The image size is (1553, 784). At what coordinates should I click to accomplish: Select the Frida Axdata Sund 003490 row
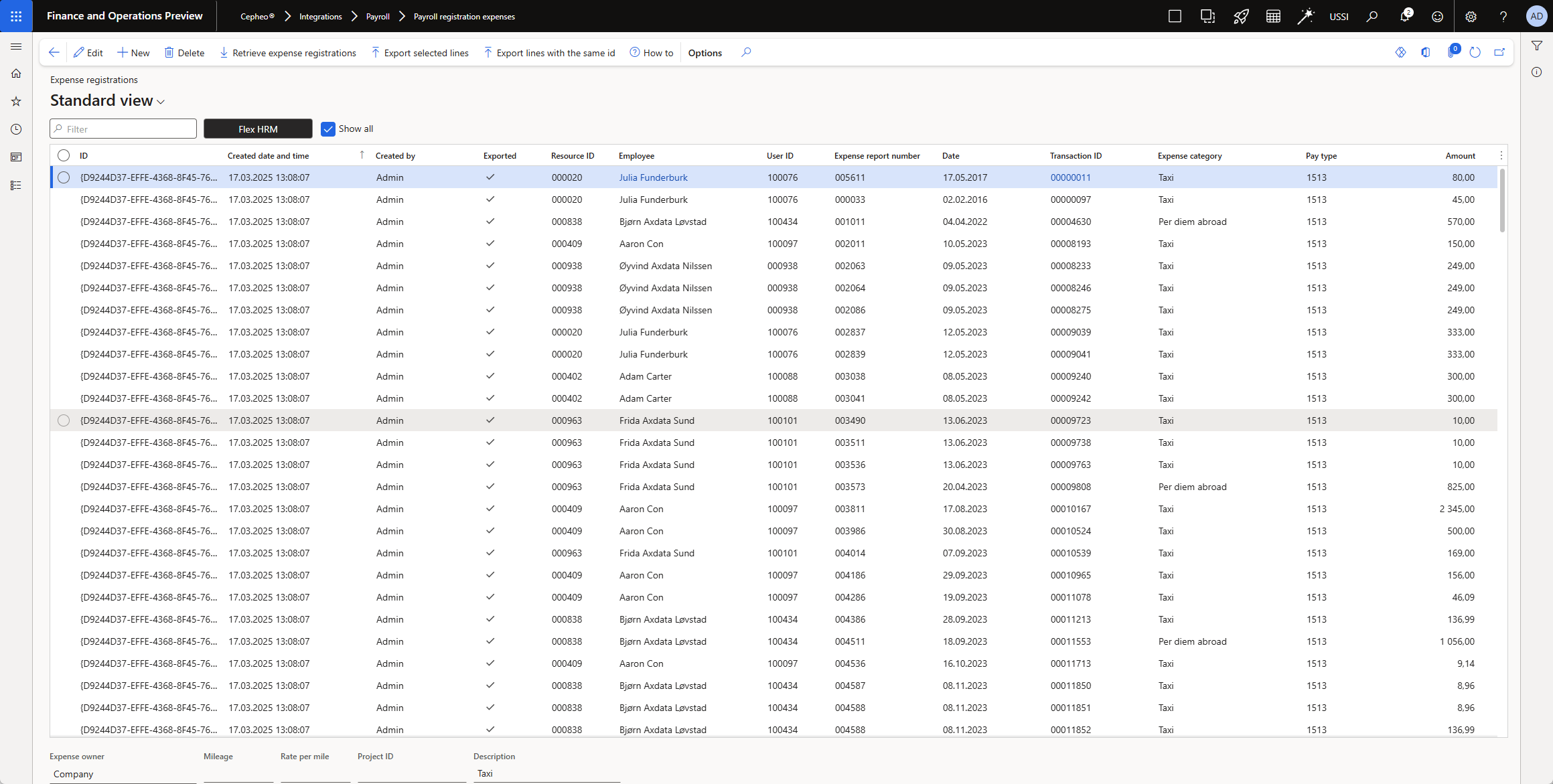pos(64,420)
